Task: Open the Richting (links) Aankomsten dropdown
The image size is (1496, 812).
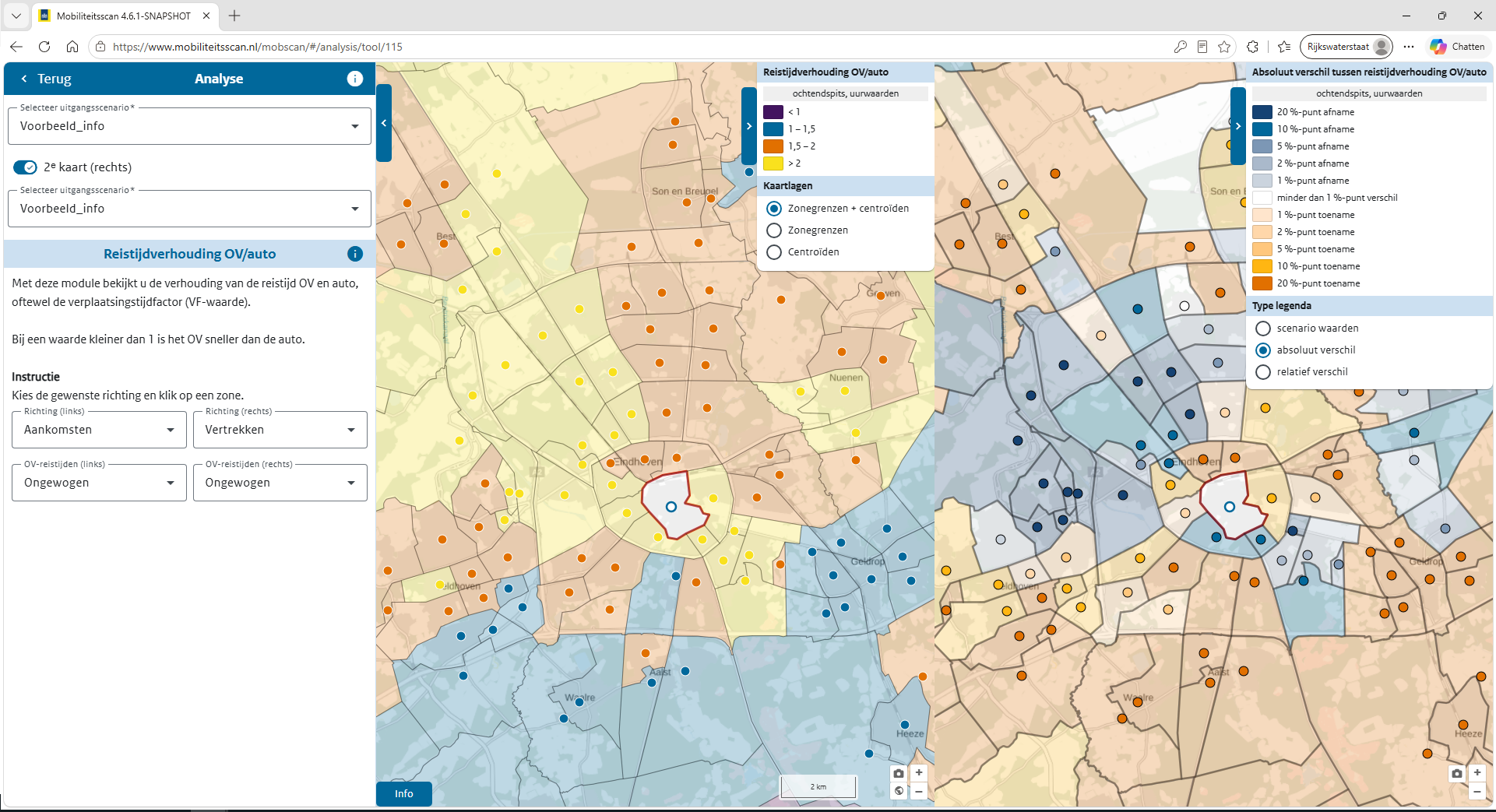Action: (x=99, y=430)
